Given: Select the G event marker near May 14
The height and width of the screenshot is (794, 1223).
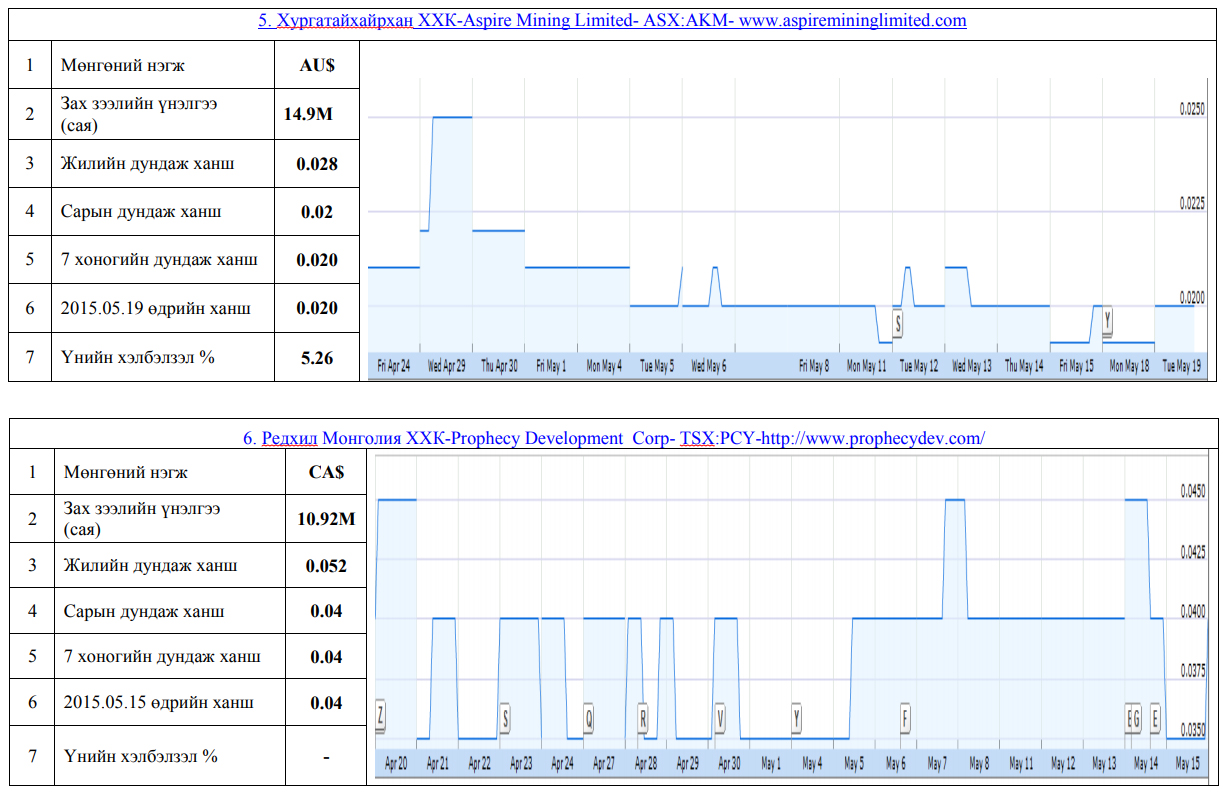Looking at the screenshot, I should tap(1136, 717).
